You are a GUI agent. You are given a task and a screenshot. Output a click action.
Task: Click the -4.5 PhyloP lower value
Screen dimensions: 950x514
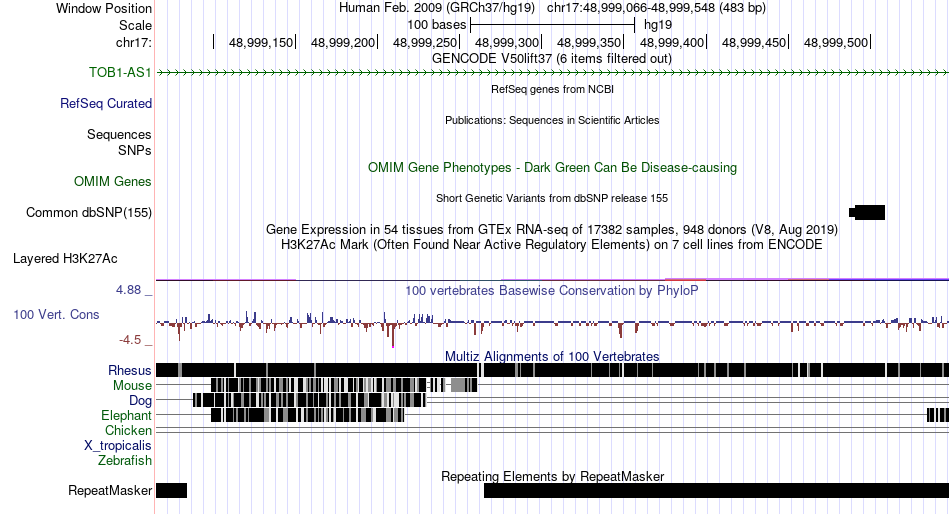[x=130, y=339]
